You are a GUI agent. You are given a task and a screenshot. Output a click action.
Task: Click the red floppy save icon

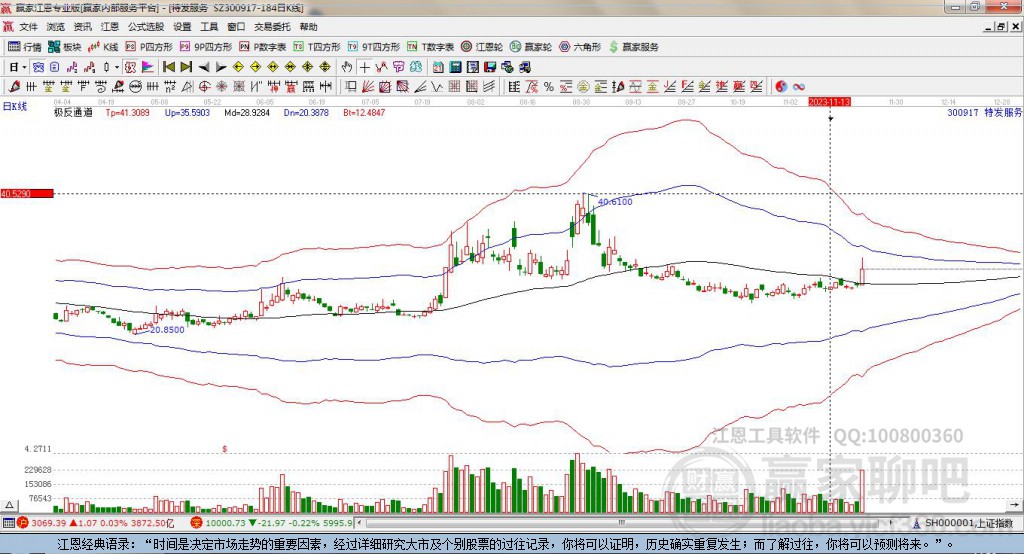click(490, 67)
